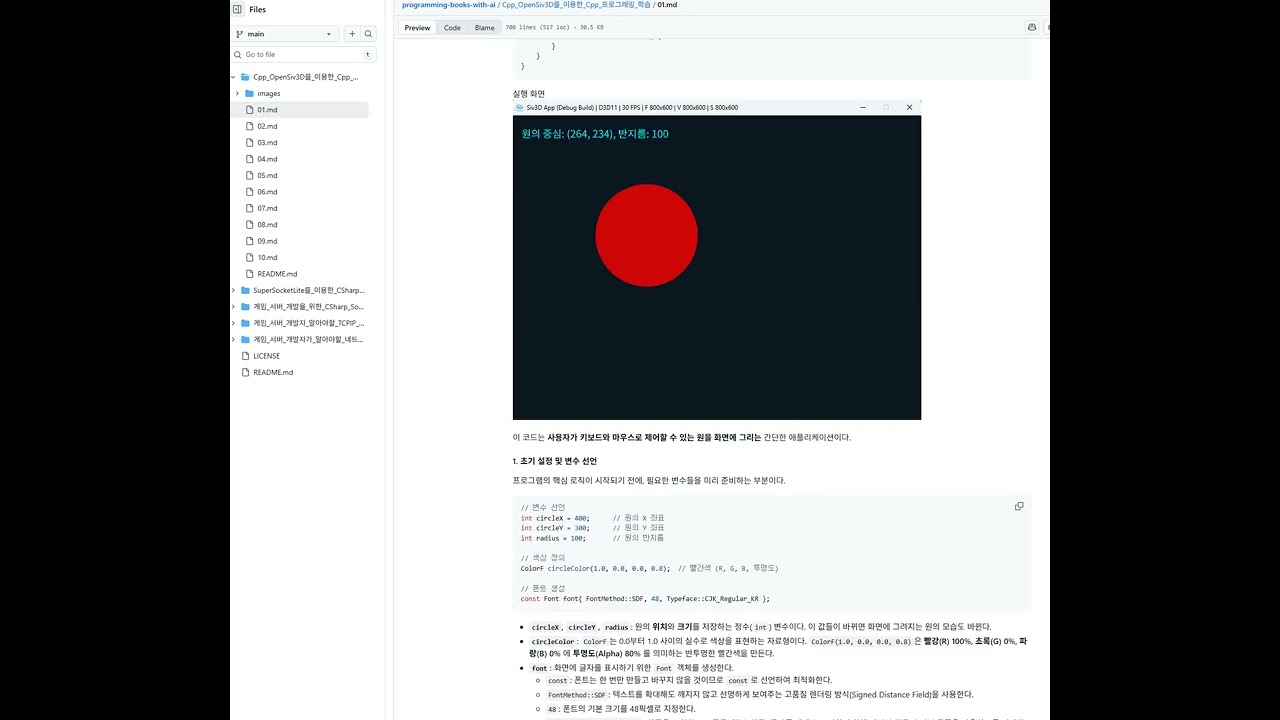Click the Siv3D app screenshot image
The height and width of the screenshot is (720, 1280).
click(x=717, y=260)
